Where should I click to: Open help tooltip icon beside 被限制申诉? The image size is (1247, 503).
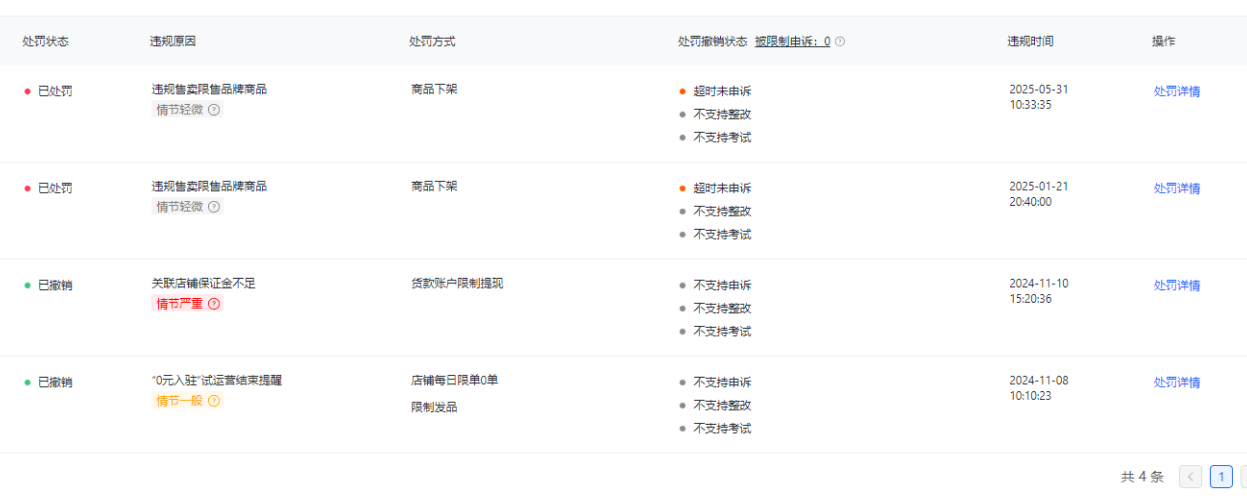click(x=840, y=42)
